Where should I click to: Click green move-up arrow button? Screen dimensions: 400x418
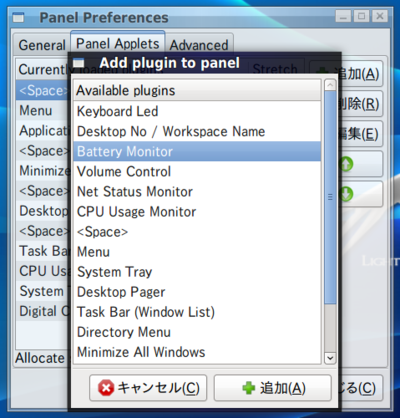360,164
